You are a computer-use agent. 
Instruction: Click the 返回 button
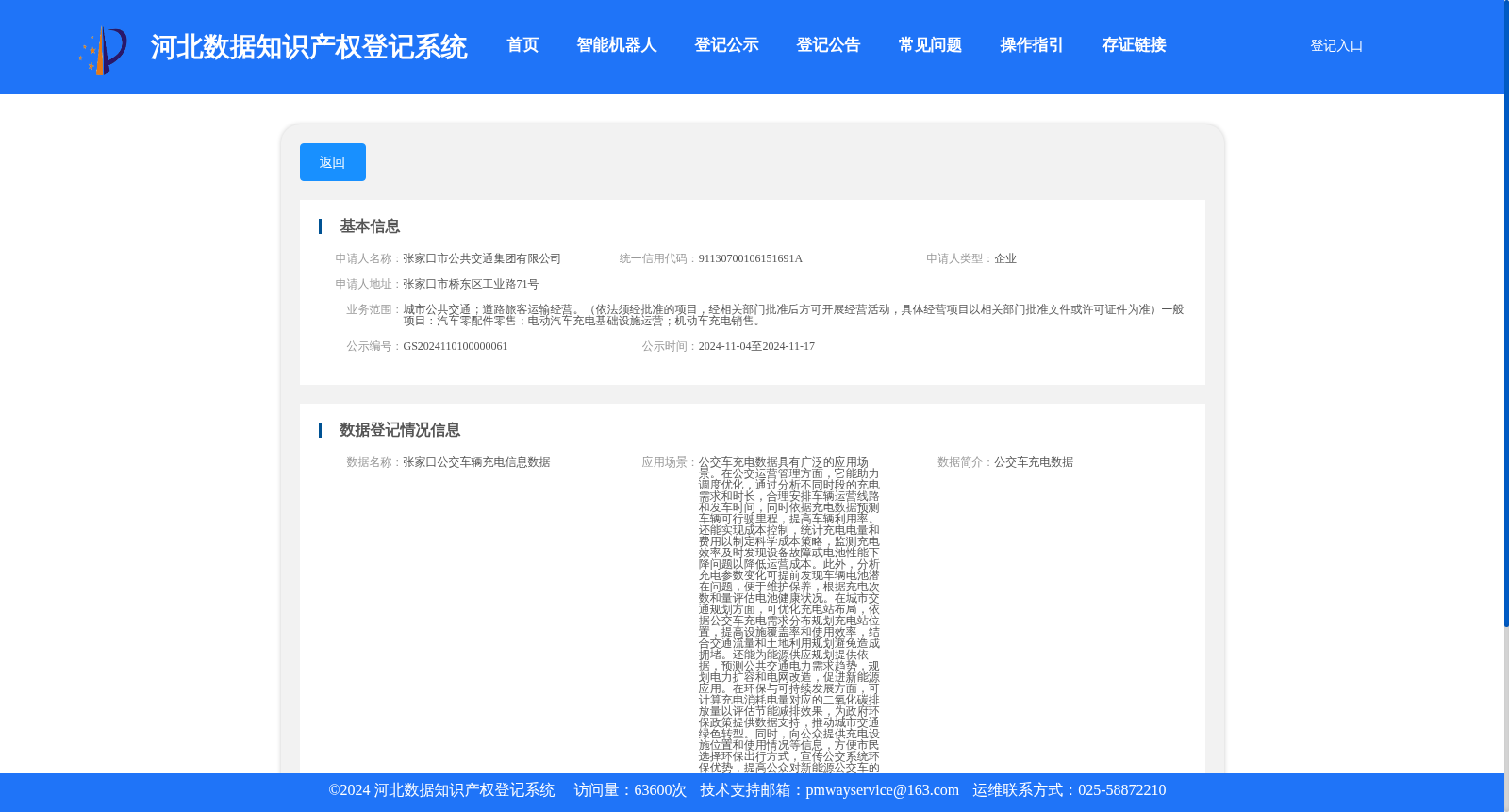click(333, 162)
